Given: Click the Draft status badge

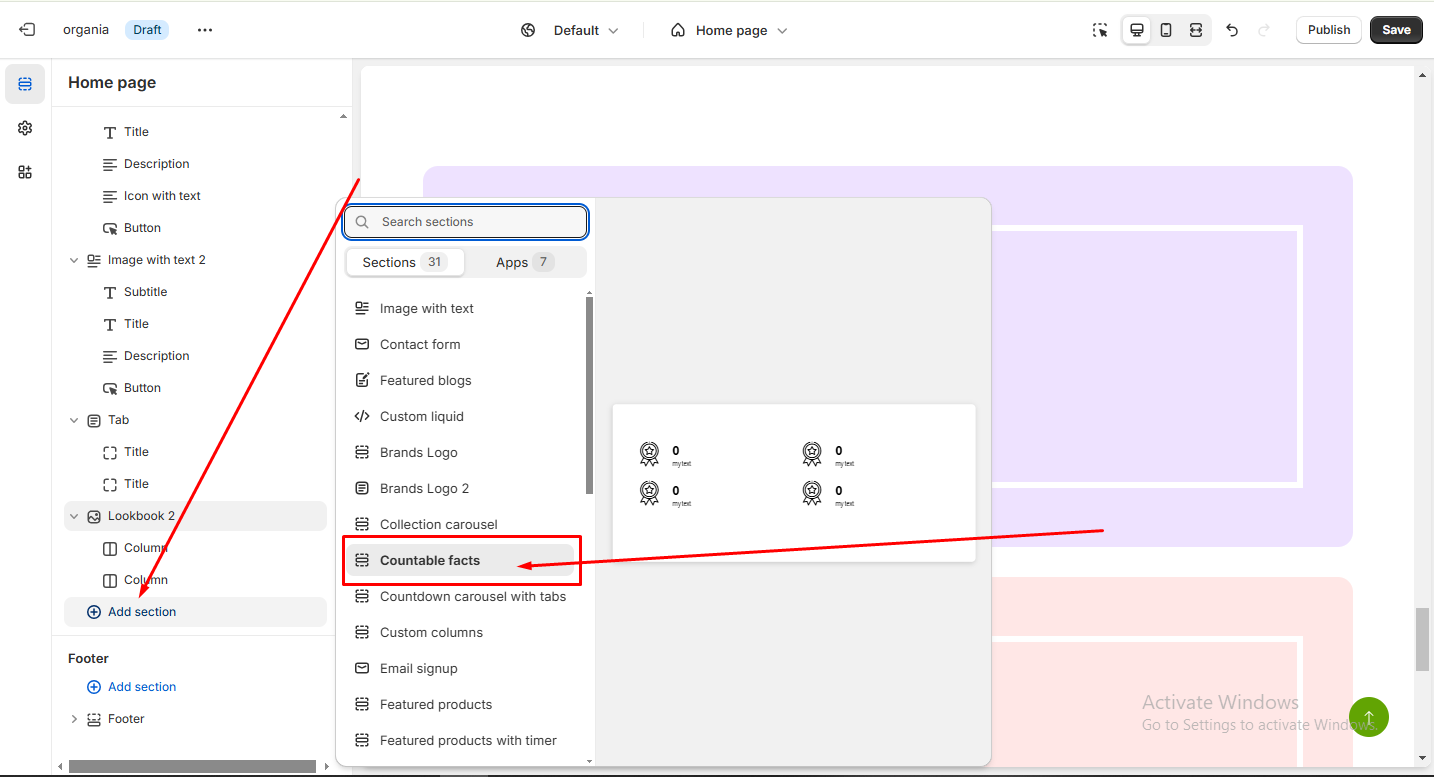Looking at the screenshot, I should pos(147,30).
